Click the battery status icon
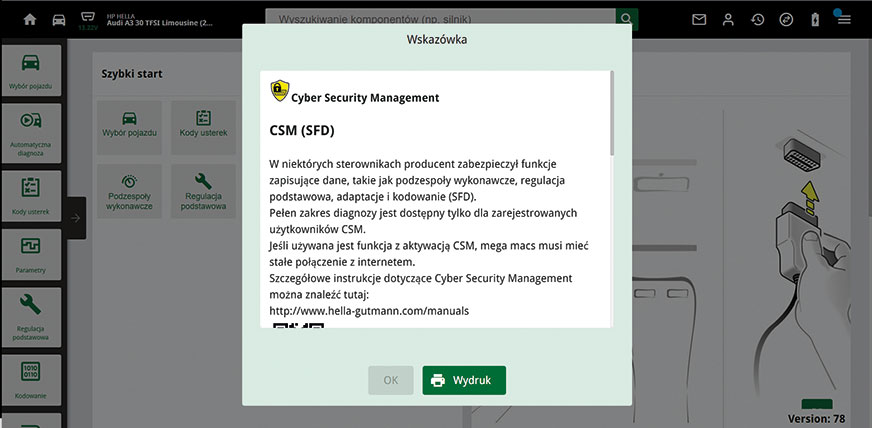 coord(815,19)
